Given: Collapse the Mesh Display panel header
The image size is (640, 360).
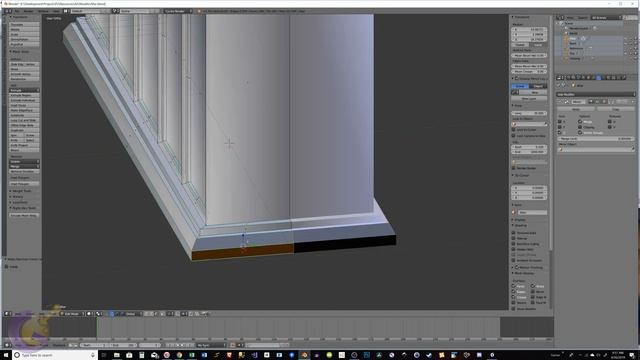Looking at the screenshot, I should (x=524, y=273).
